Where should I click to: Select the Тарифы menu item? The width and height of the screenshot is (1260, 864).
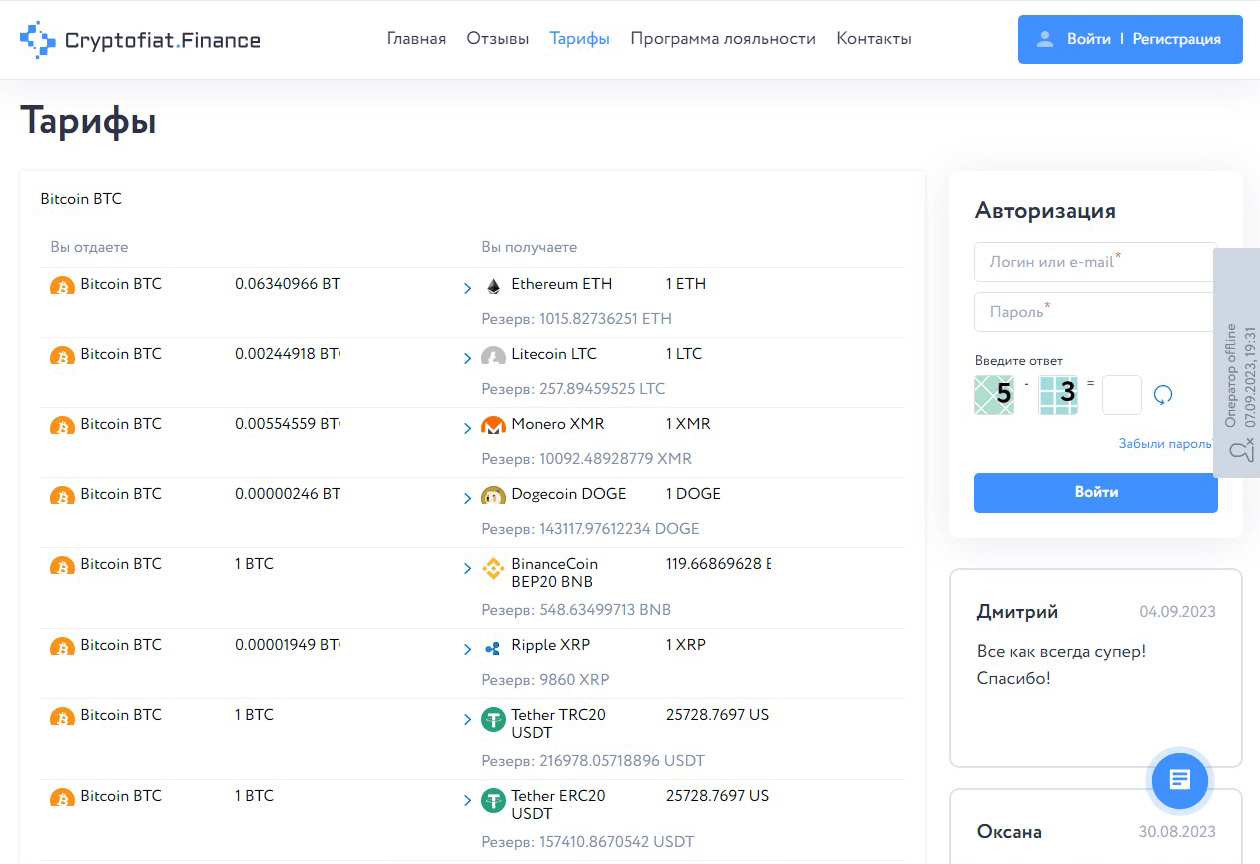pyautogui.click(x=580, y=39)
